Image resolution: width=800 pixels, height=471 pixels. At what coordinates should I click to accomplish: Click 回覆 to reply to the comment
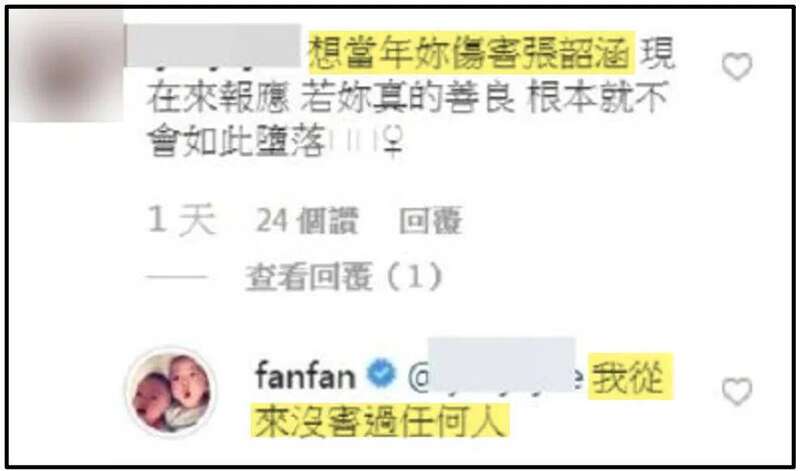(431, 221)
